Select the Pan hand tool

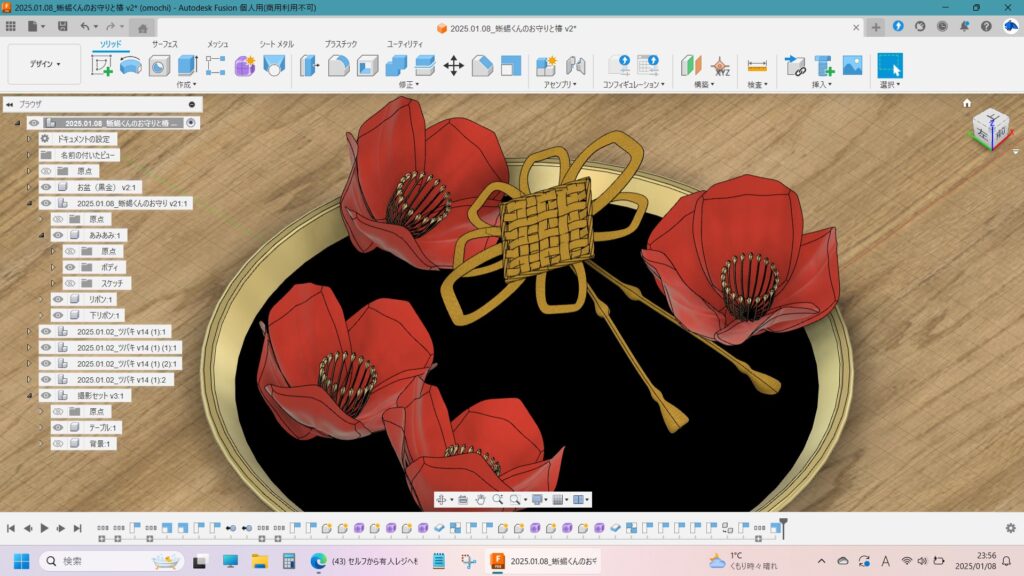point(481,499)
